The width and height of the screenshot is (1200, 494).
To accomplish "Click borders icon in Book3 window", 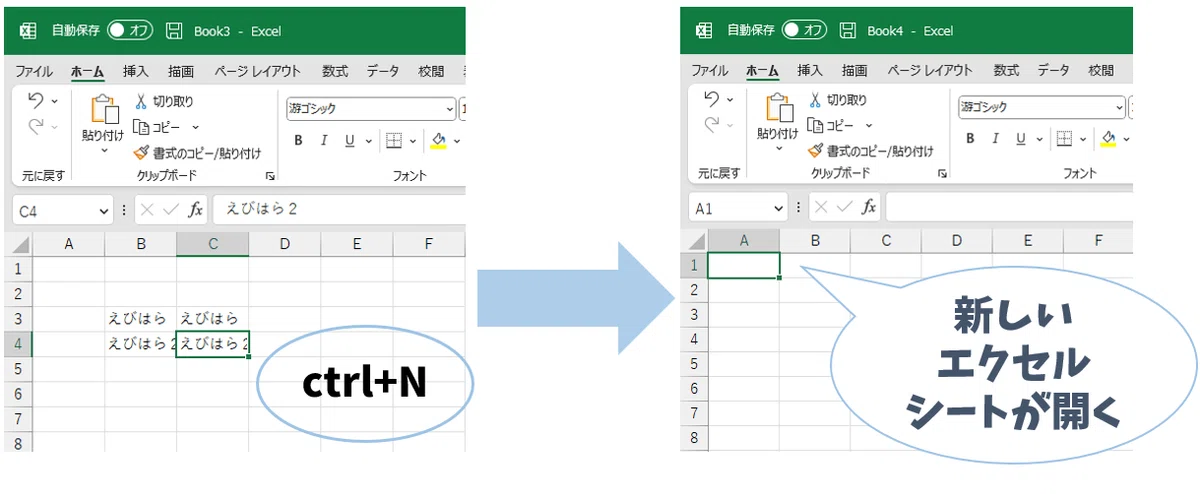I will [x=394, y=141].
